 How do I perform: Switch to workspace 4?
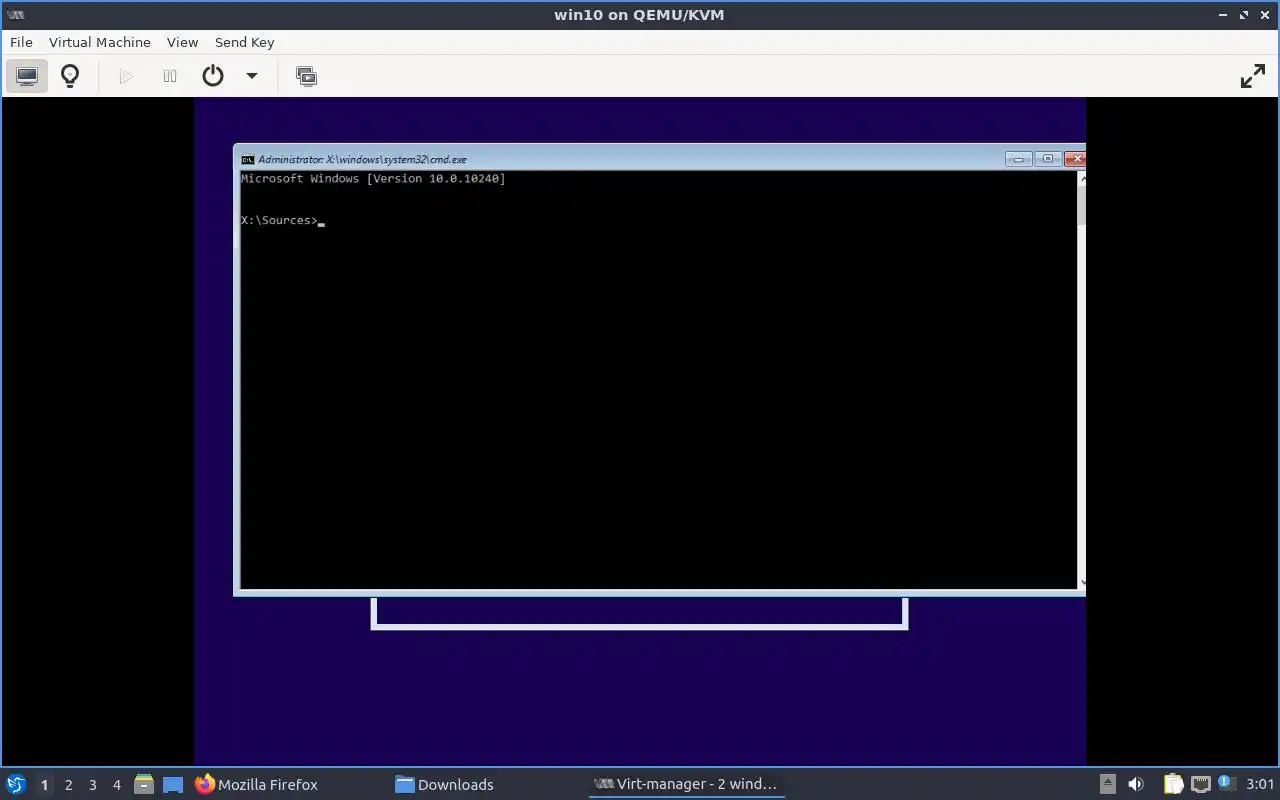[117, 785]
